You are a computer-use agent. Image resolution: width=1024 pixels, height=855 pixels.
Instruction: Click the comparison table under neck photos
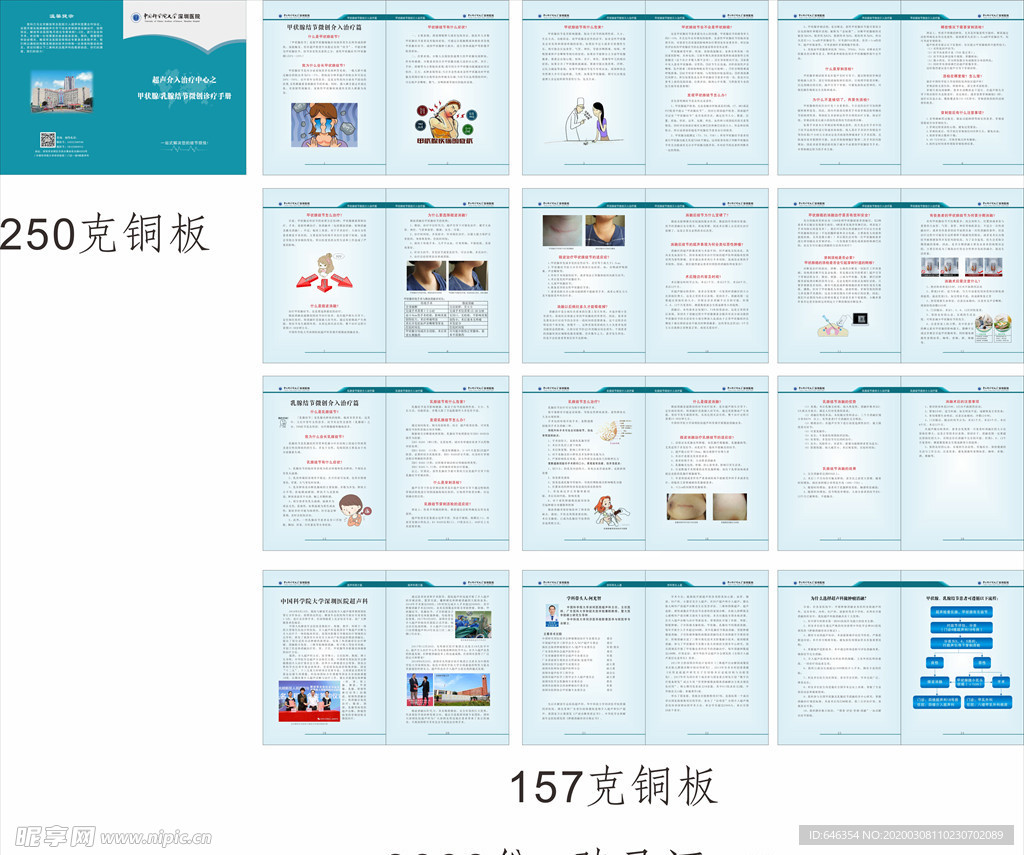click(446, 318)
